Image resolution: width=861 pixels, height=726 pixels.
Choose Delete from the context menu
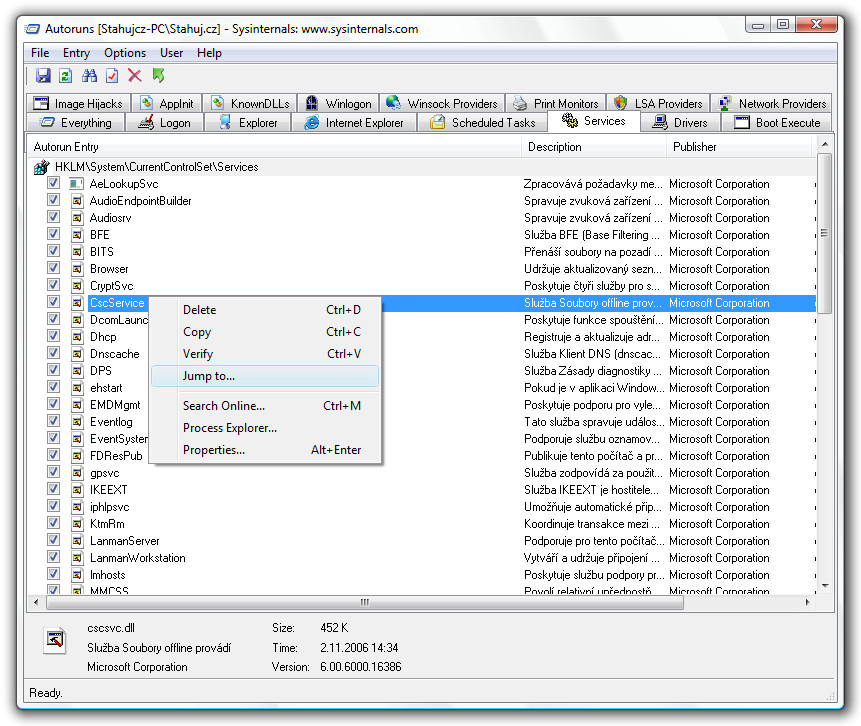[265, 310]
